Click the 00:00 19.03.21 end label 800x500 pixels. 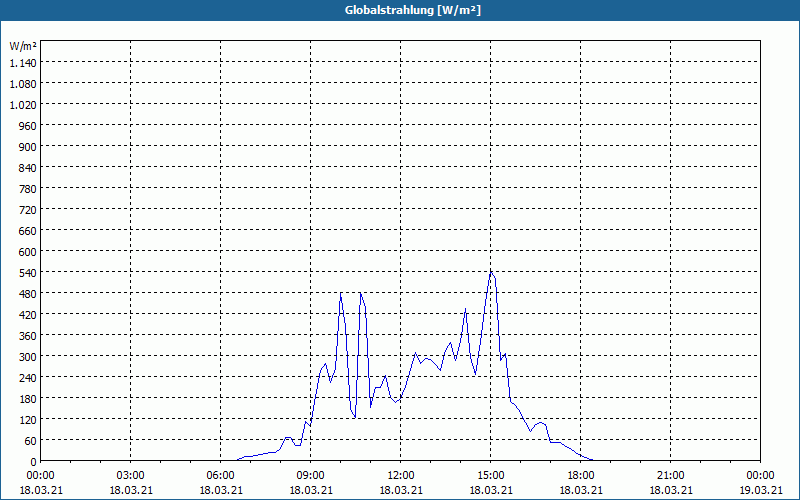pos(760,483)
